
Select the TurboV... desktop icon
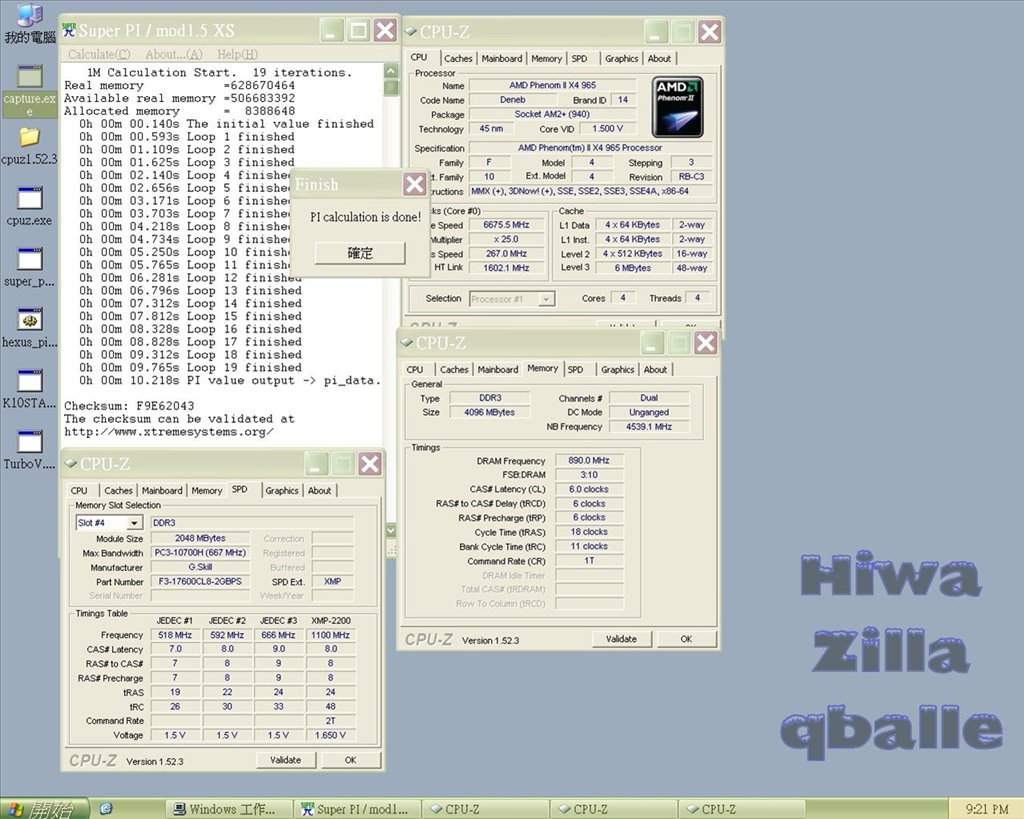pos(29,450)
